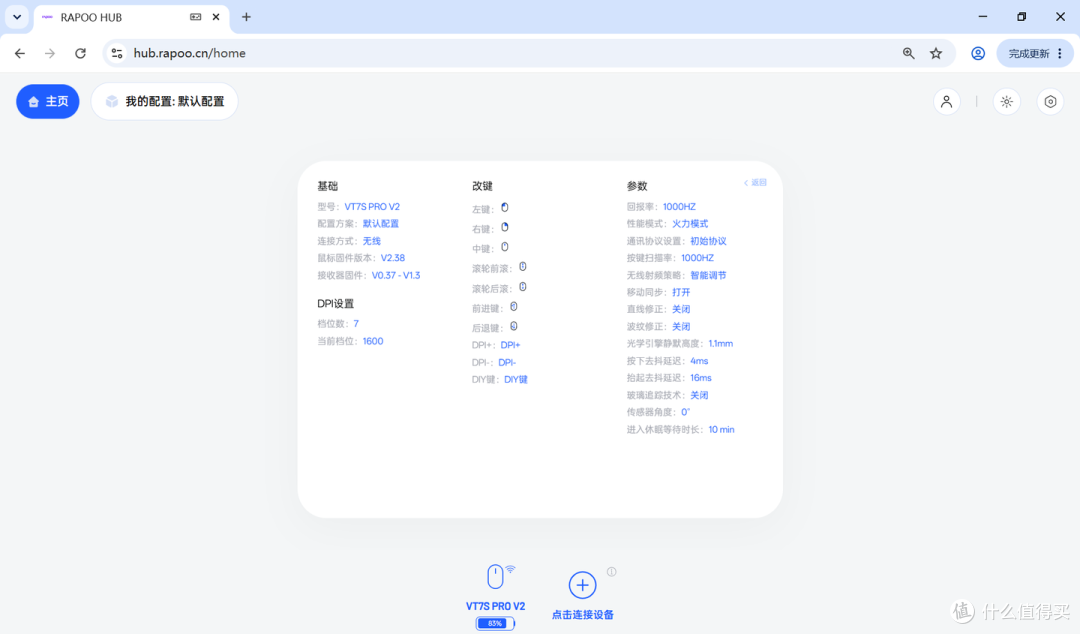The height and width of the screenshot is (634, 1080).
Task: Click the 直线修正 value 关闭
Action: (x=681, y=309)
